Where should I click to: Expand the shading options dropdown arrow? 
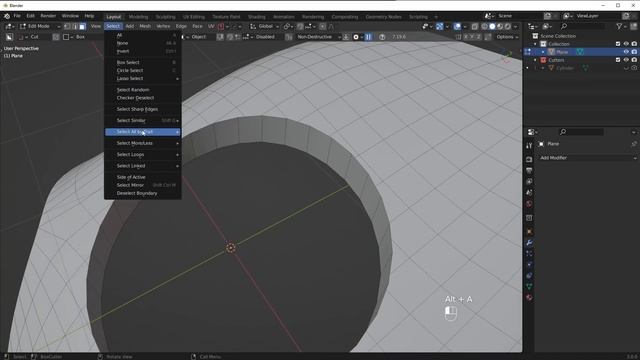tap(515, 26)
